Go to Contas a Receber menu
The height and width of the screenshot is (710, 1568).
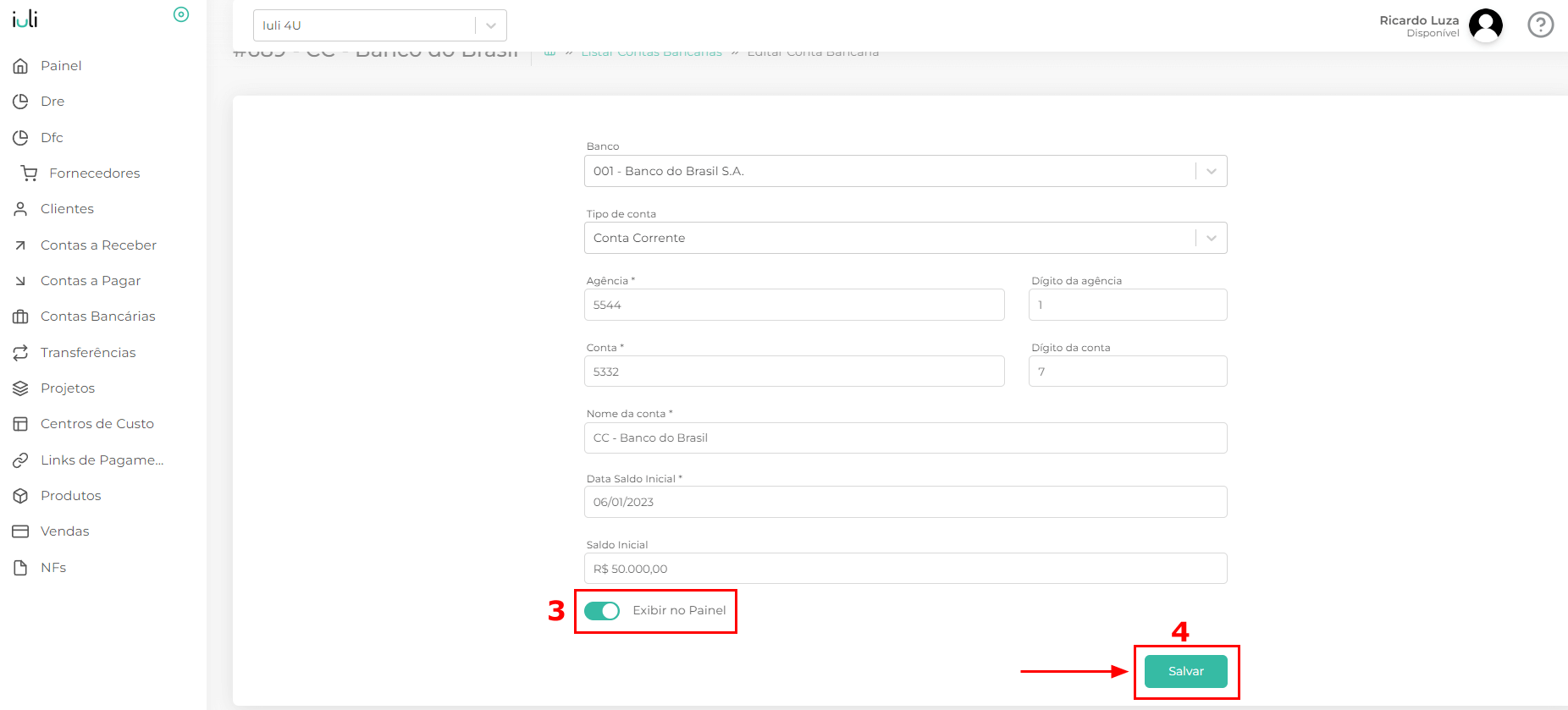coord(98,245)
